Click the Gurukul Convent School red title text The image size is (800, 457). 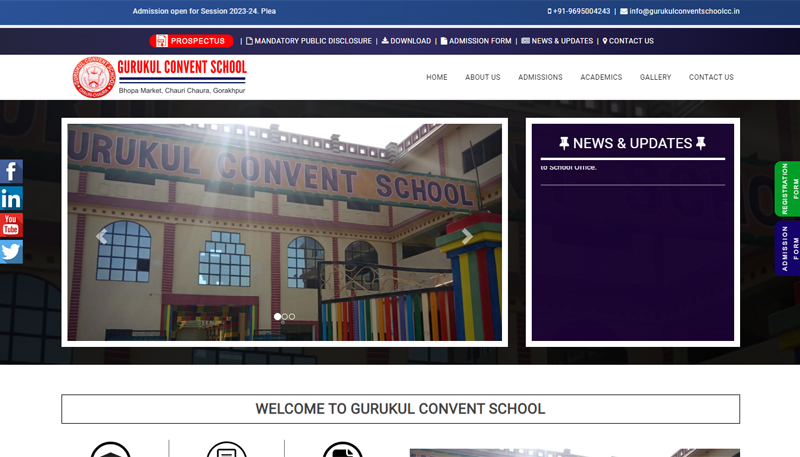tap(182, 67)
